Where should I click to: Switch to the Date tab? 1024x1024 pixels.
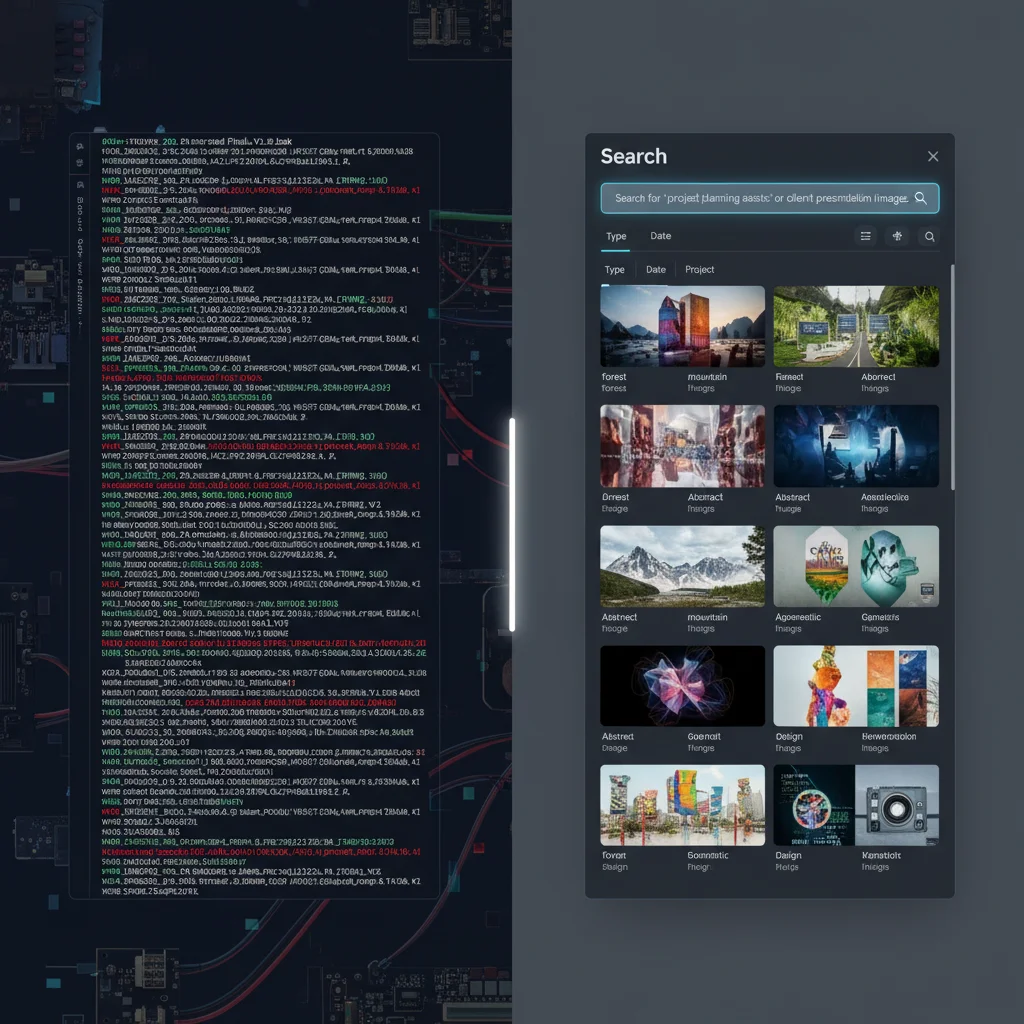click(x=660, y=236)
